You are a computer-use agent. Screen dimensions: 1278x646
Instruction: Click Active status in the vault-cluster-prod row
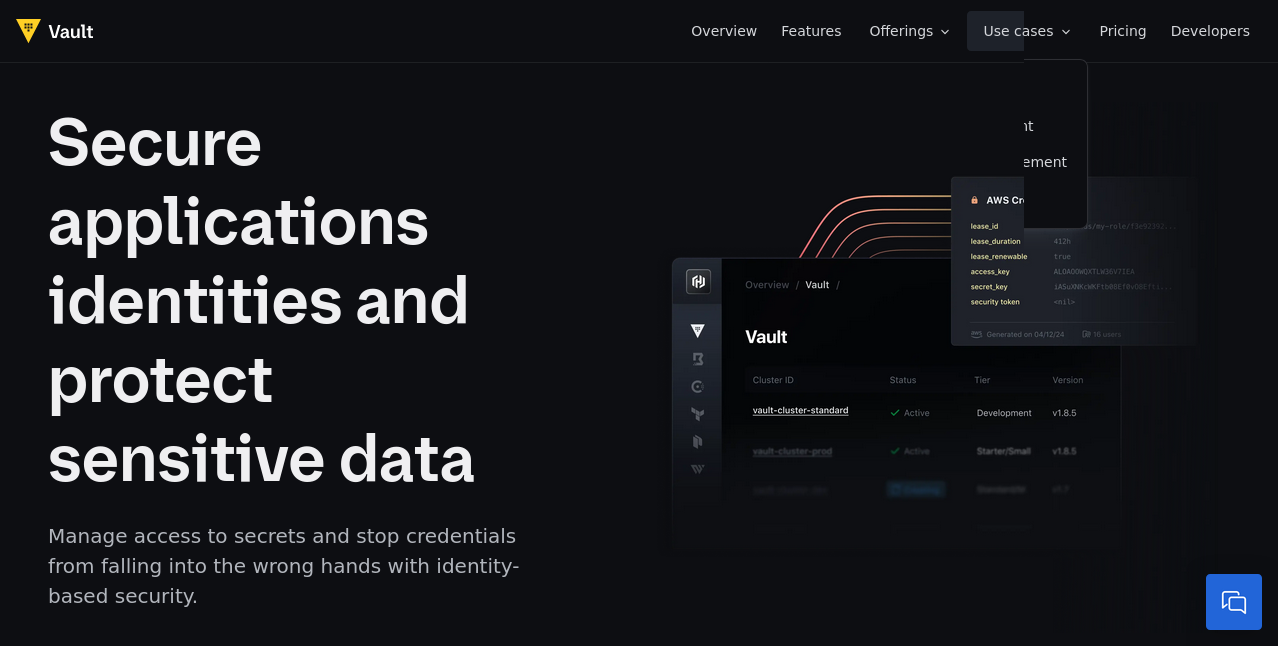tap(917, 451)
